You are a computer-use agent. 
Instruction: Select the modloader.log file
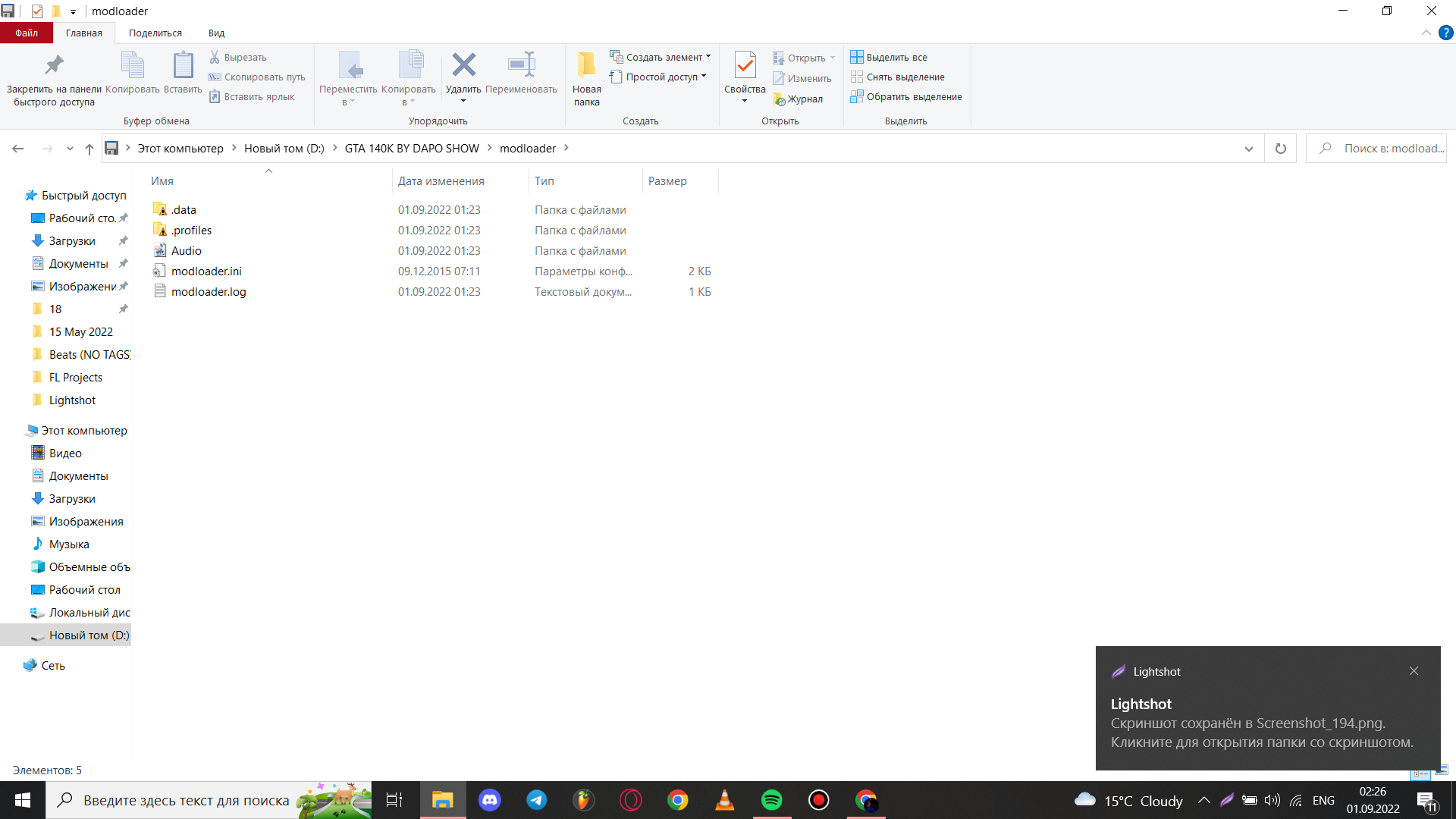tap(209, 291)
